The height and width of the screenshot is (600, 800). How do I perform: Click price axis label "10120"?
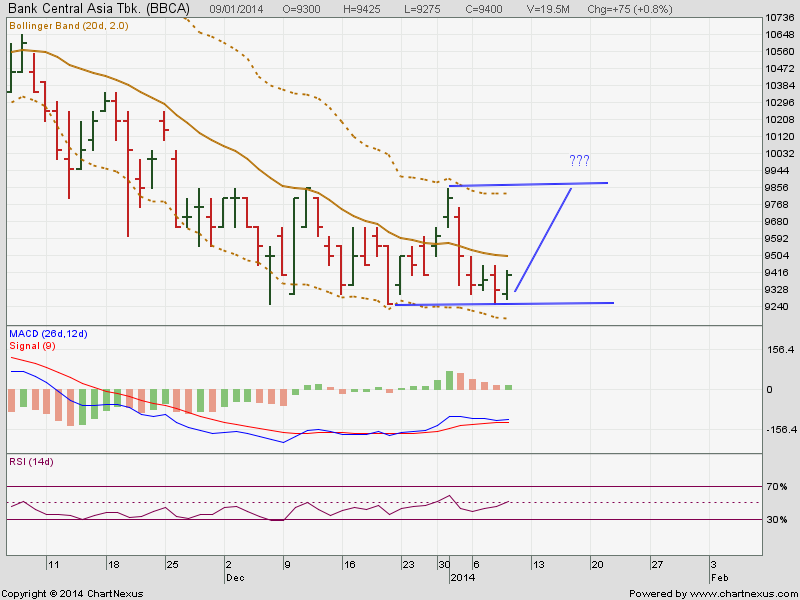(780, 136)
